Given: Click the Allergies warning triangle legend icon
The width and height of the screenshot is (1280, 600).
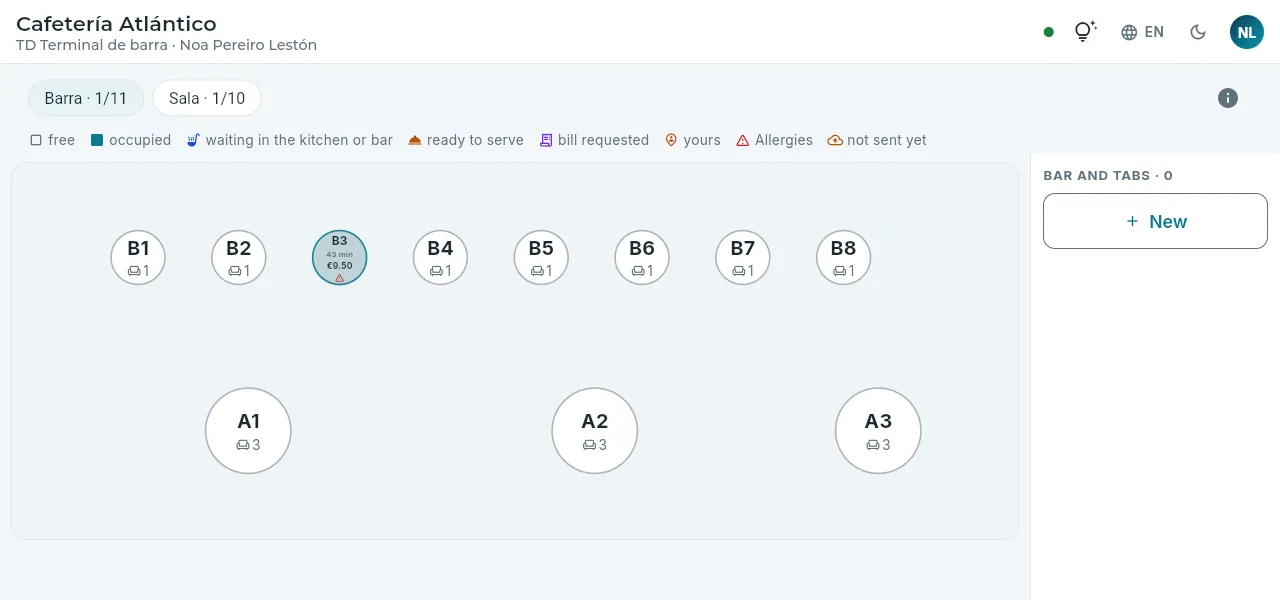Looking at the screenshot, I should click(743, 140).
